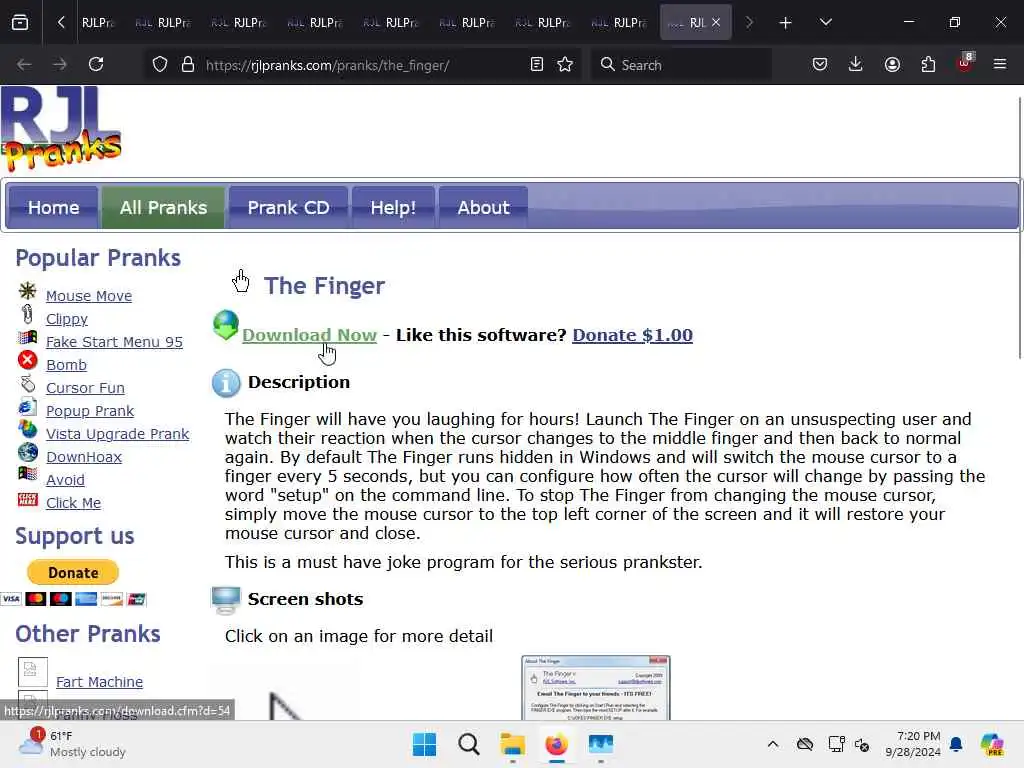Click the DownHoax globe icon

(x=28, y=452)
